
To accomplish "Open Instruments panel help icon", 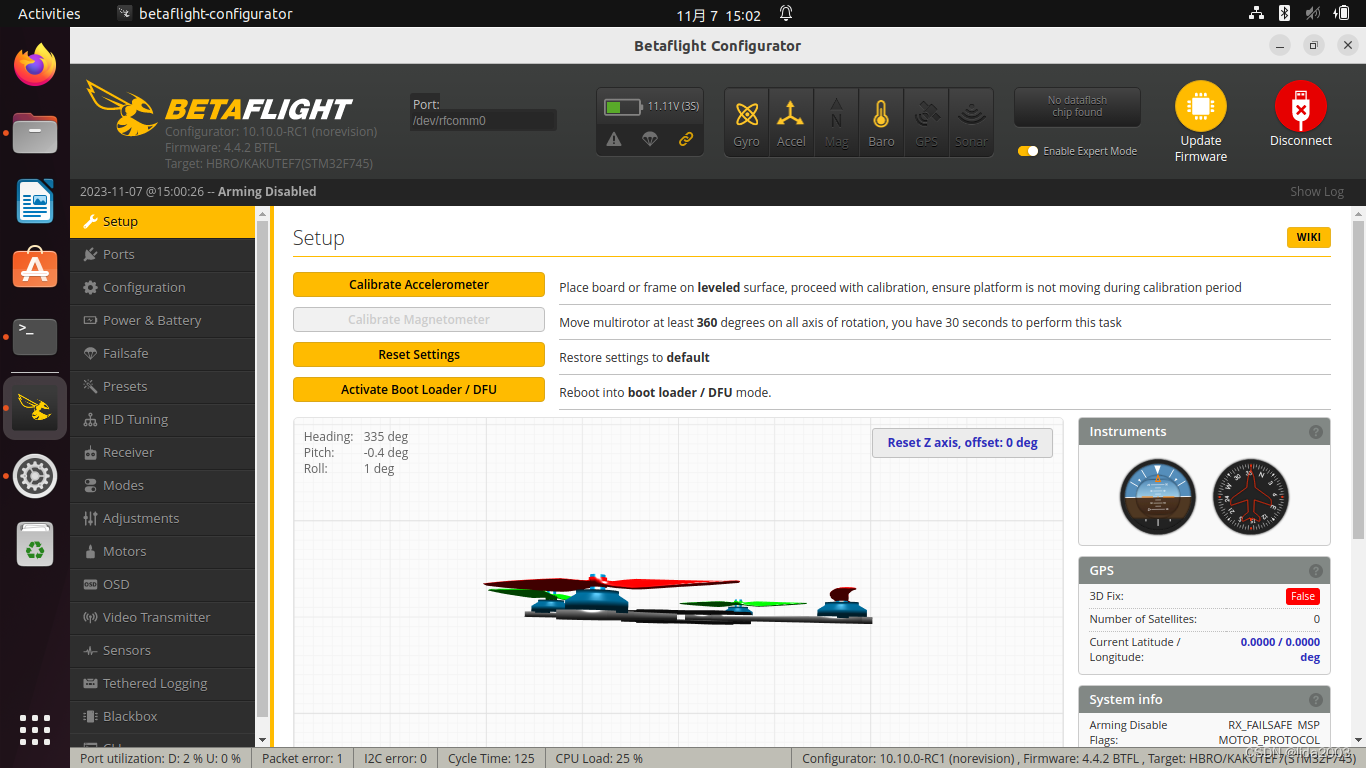I will tap(1316, 432).
